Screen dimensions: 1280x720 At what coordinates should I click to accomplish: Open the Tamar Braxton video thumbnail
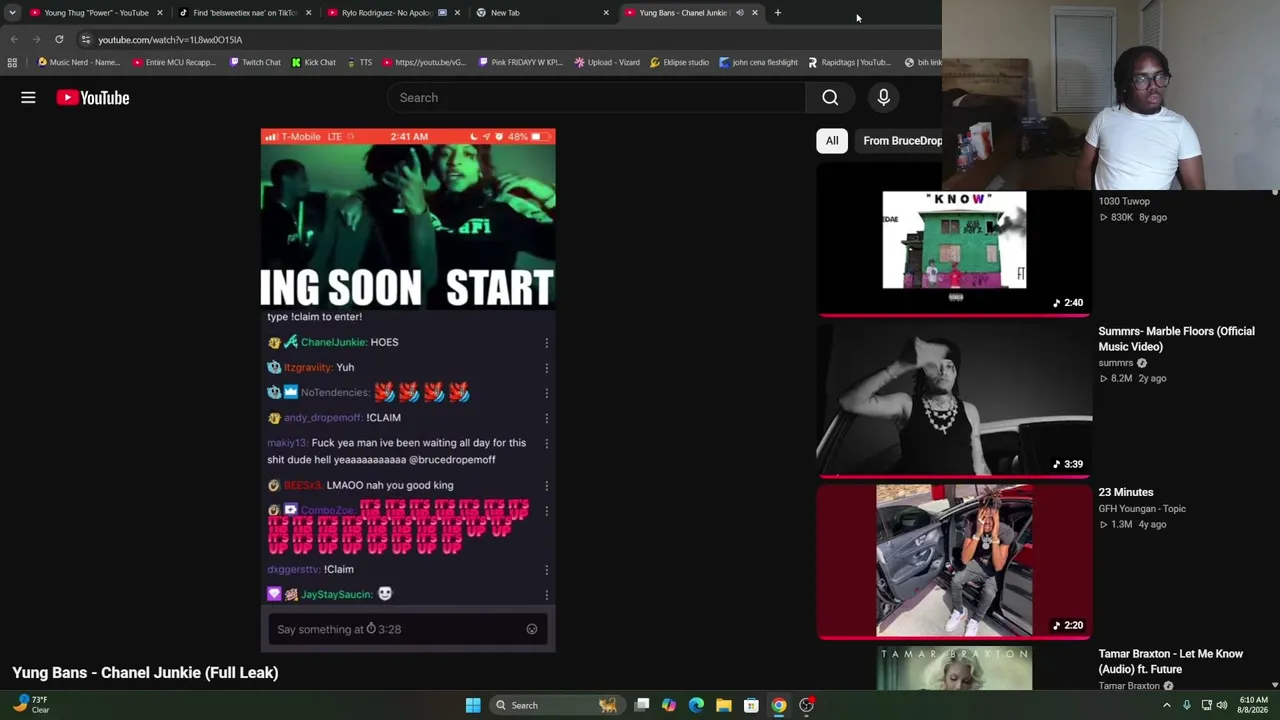coord(954,668)
